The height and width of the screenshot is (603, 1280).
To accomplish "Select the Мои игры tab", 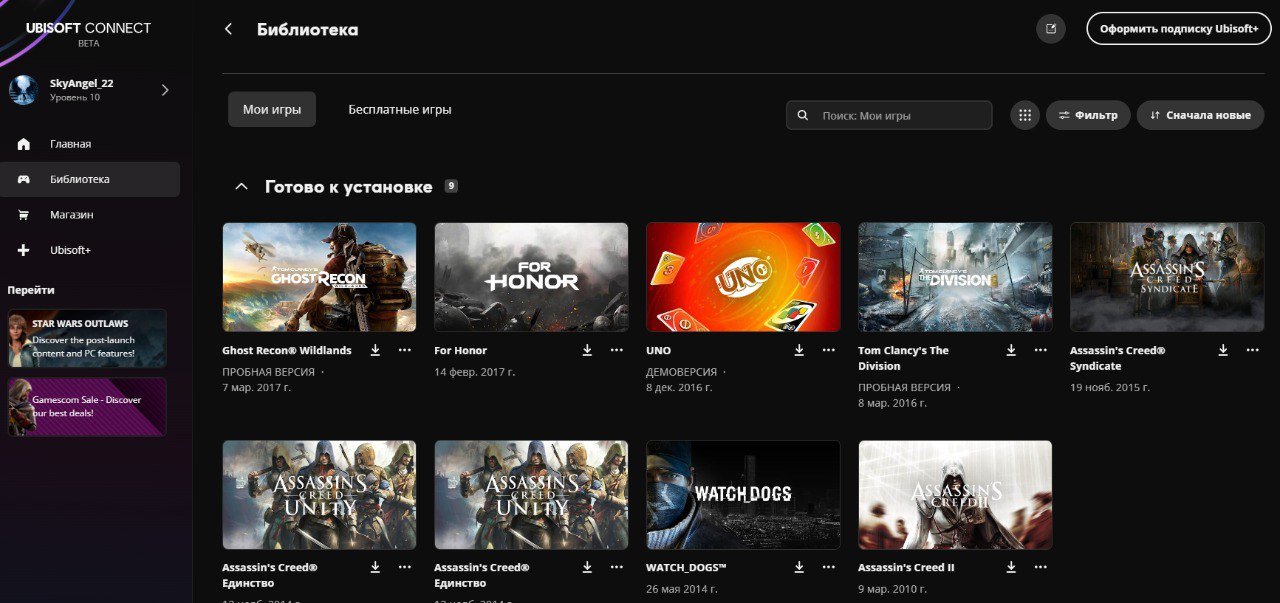I will coord(272,110).
